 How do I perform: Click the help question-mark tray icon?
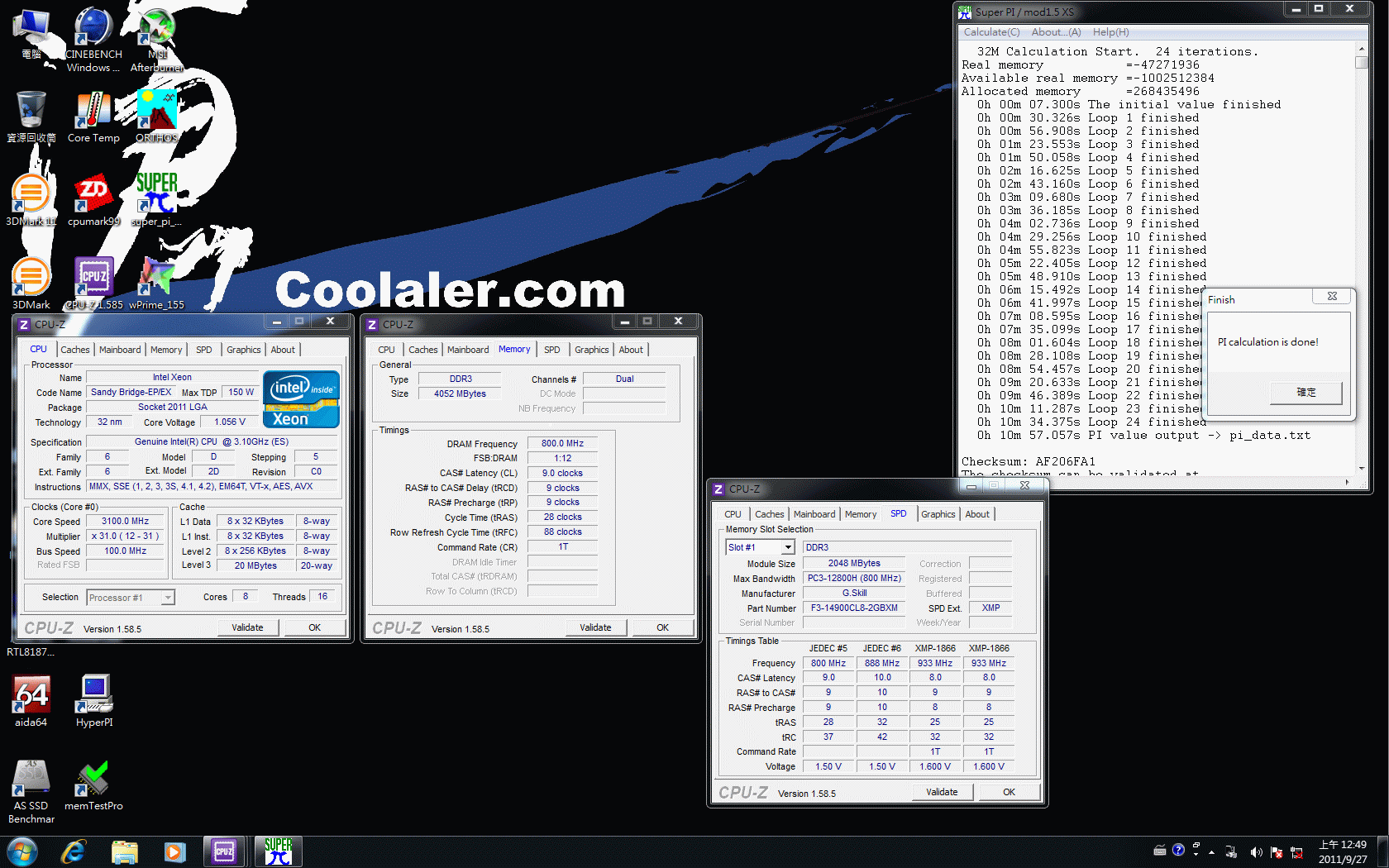point(1178,851)
